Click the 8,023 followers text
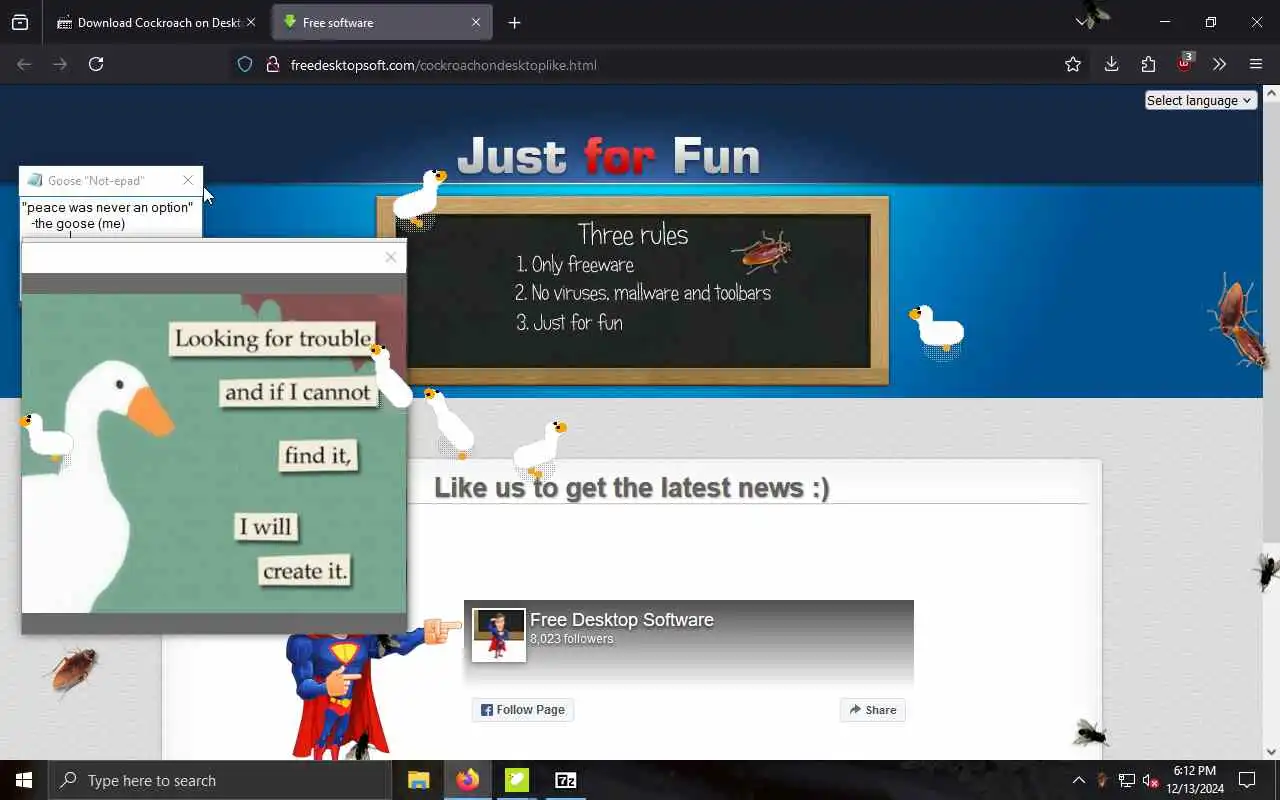Image resolution: width=1280 pixels, height=800 pixels. point(571,639)
